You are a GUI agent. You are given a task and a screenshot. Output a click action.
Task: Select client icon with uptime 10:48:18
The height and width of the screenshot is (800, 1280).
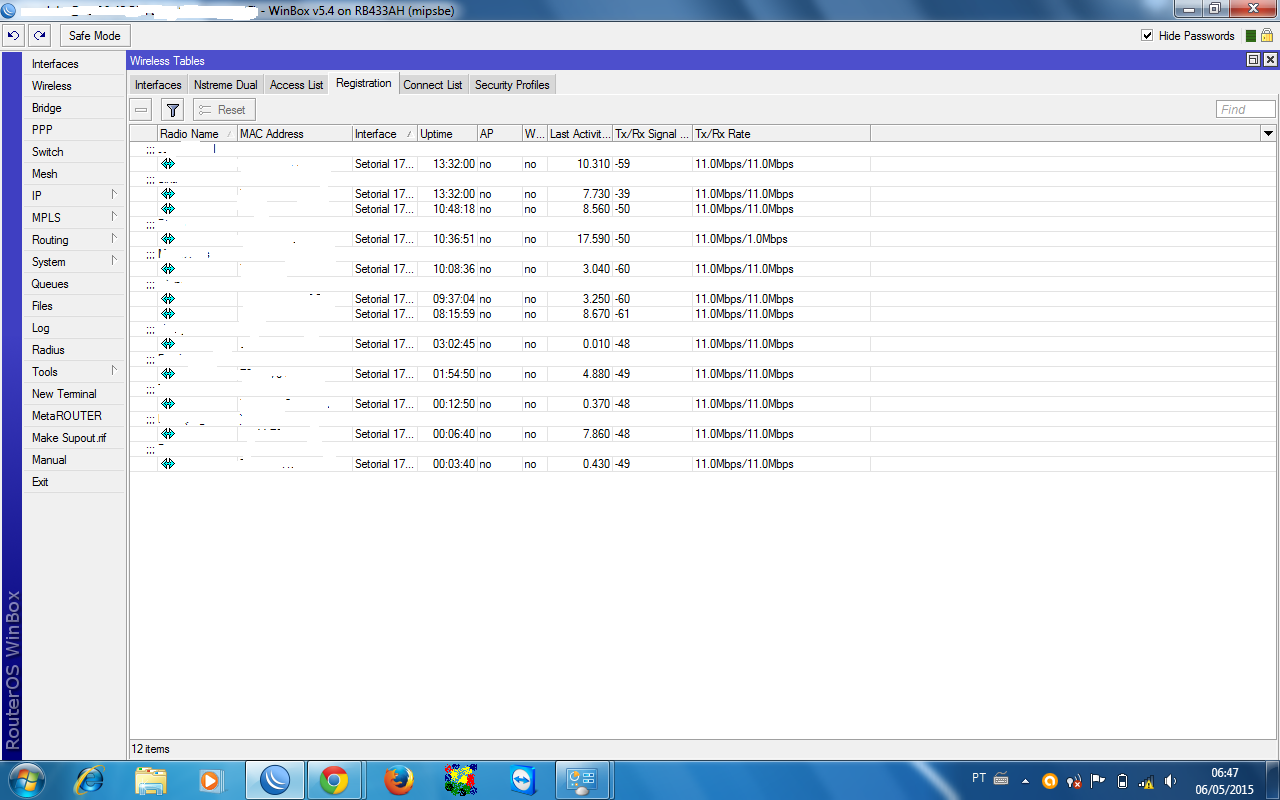click(168, 209)
